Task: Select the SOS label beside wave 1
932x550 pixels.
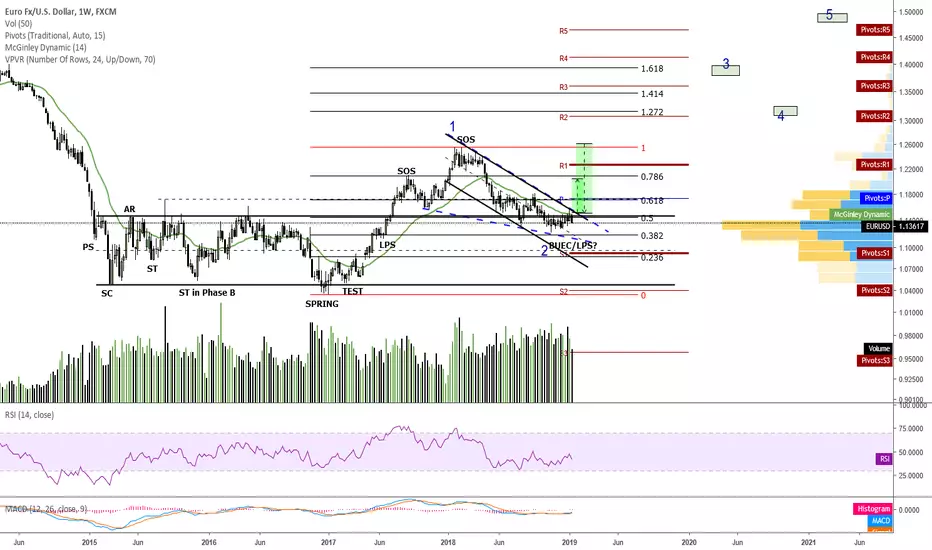Action: (466, 140)
